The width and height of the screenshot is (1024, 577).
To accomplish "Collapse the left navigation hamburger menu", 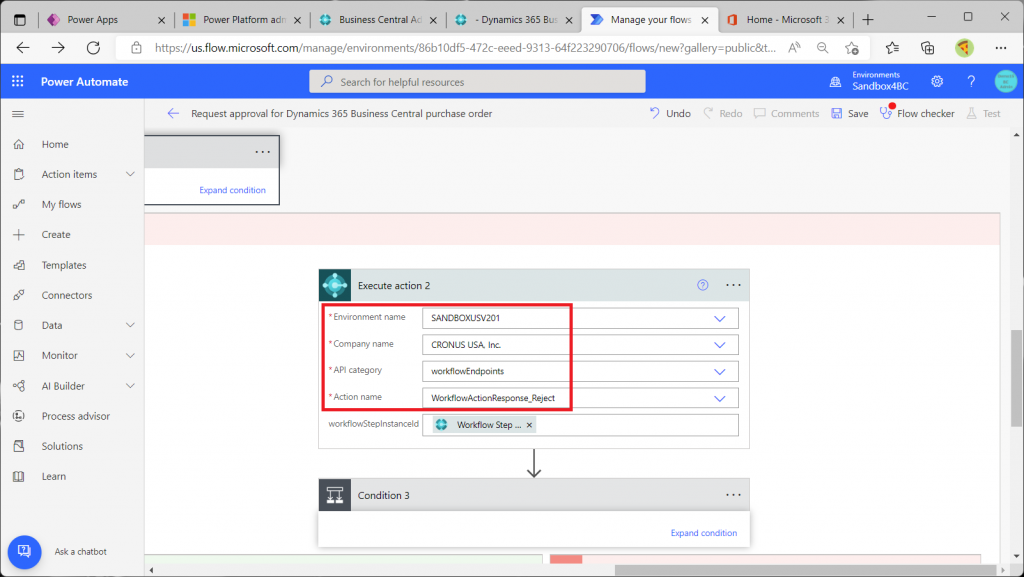I will click(x=18, y=114).
